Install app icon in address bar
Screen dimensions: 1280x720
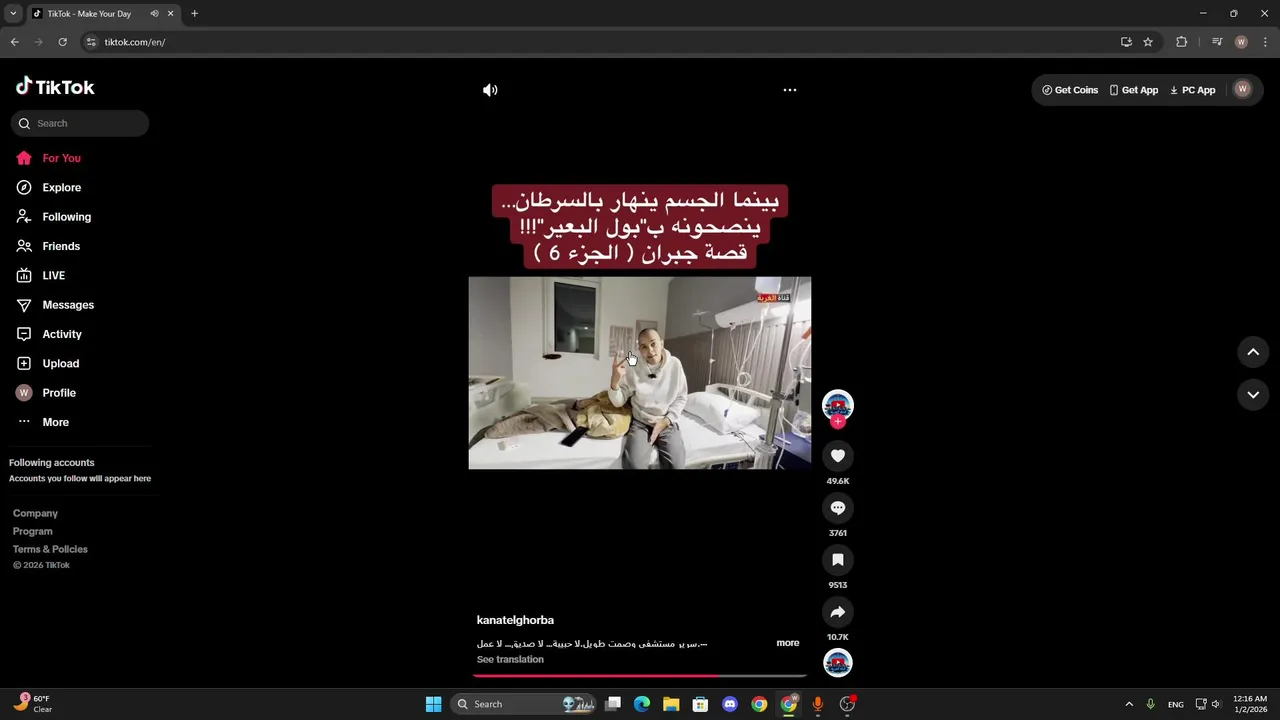click(1126, 42)
